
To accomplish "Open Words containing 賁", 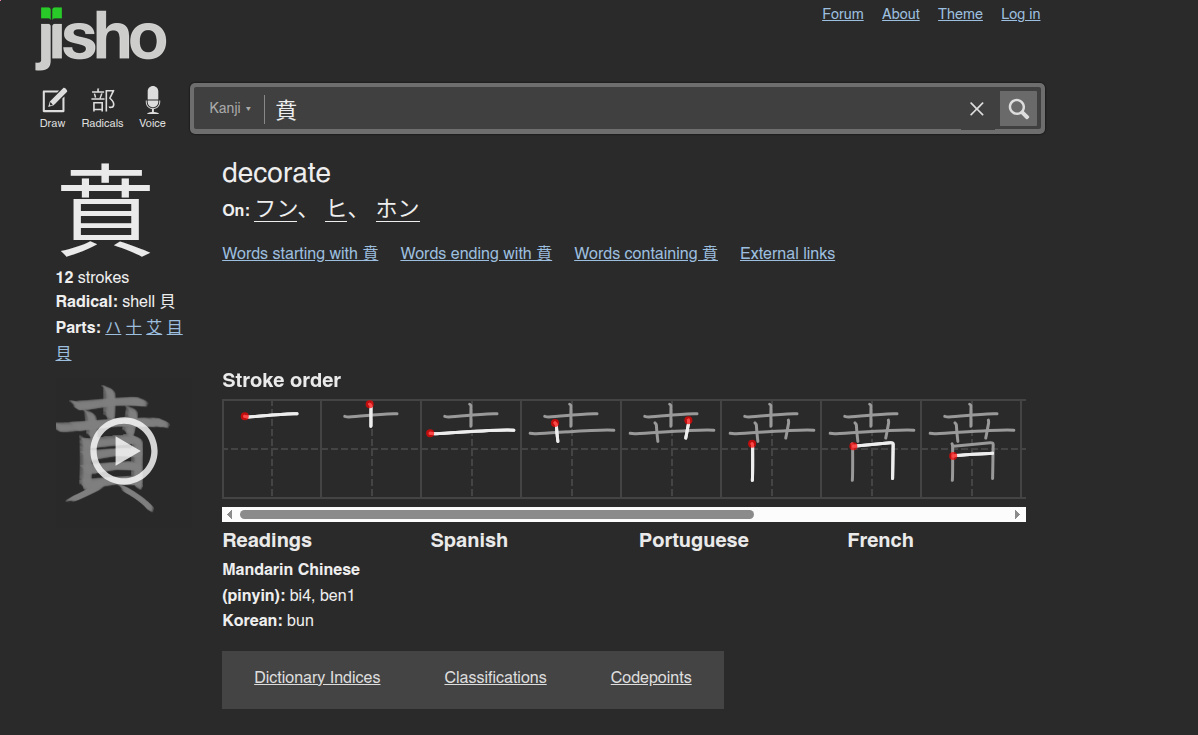I will [x=646, y=253].
